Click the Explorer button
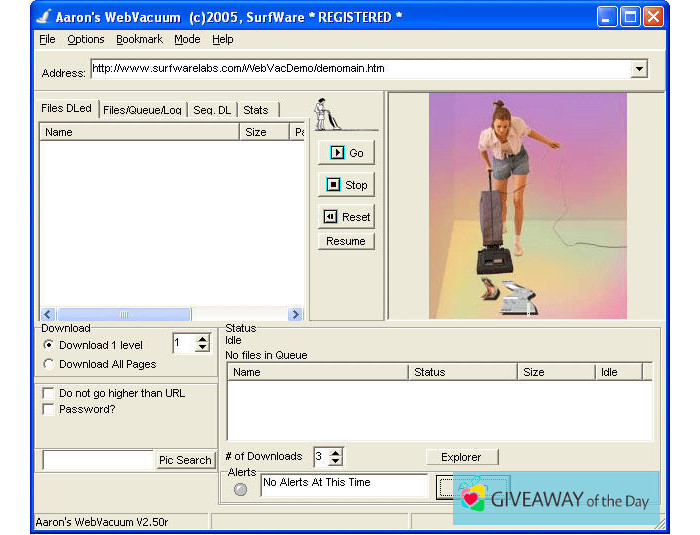 461,457
